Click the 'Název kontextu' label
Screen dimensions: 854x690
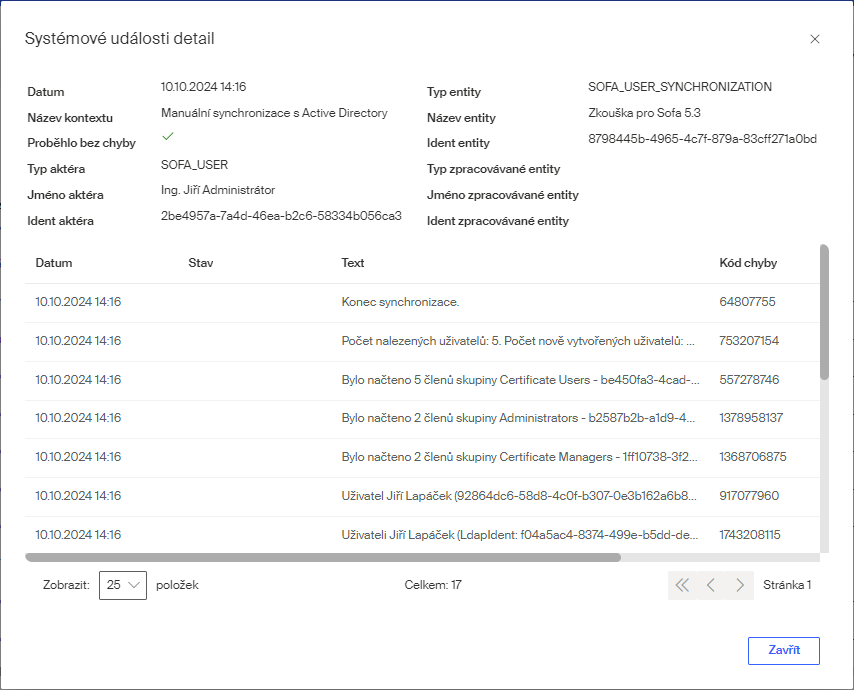pyautogui.click(x=70, y=118)
